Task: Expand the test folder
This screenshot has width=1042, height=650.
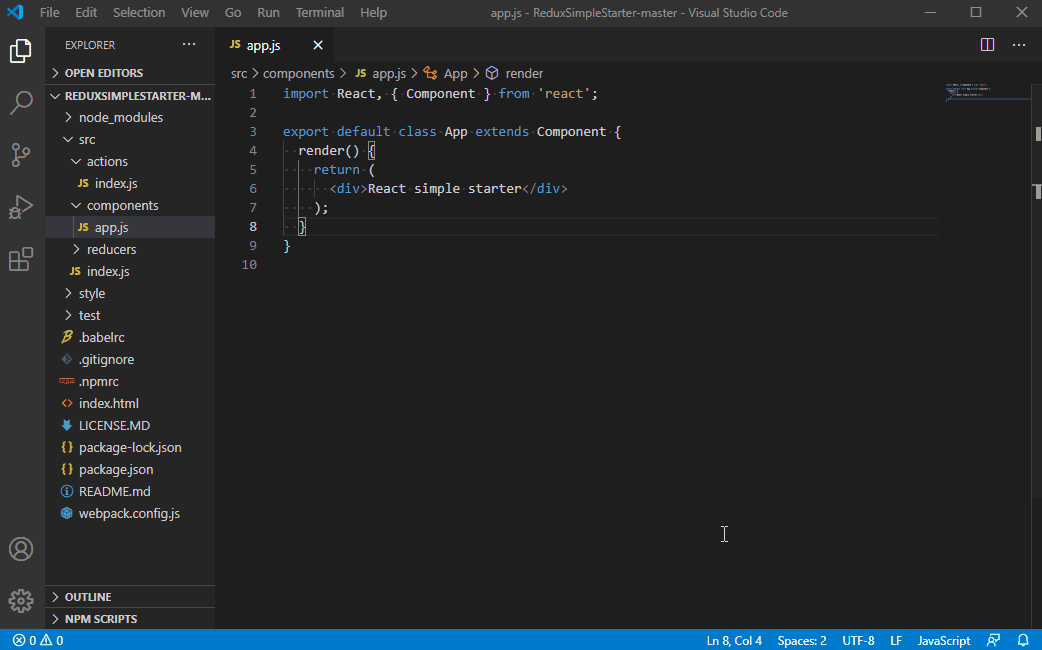Action: (130, 315)
